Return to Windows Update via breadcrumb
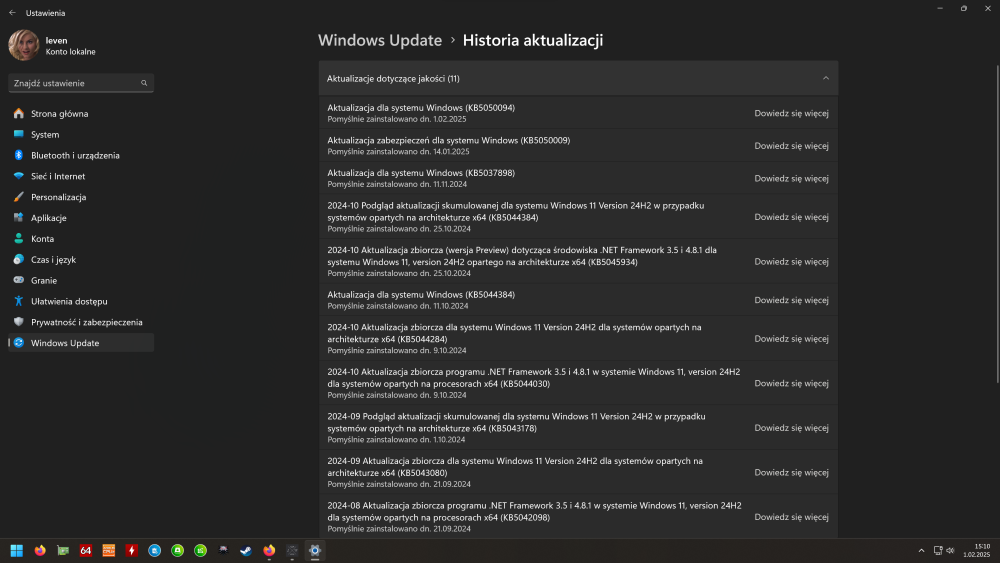This screenshot has height=563, width=1000. [x=379, y=40]
